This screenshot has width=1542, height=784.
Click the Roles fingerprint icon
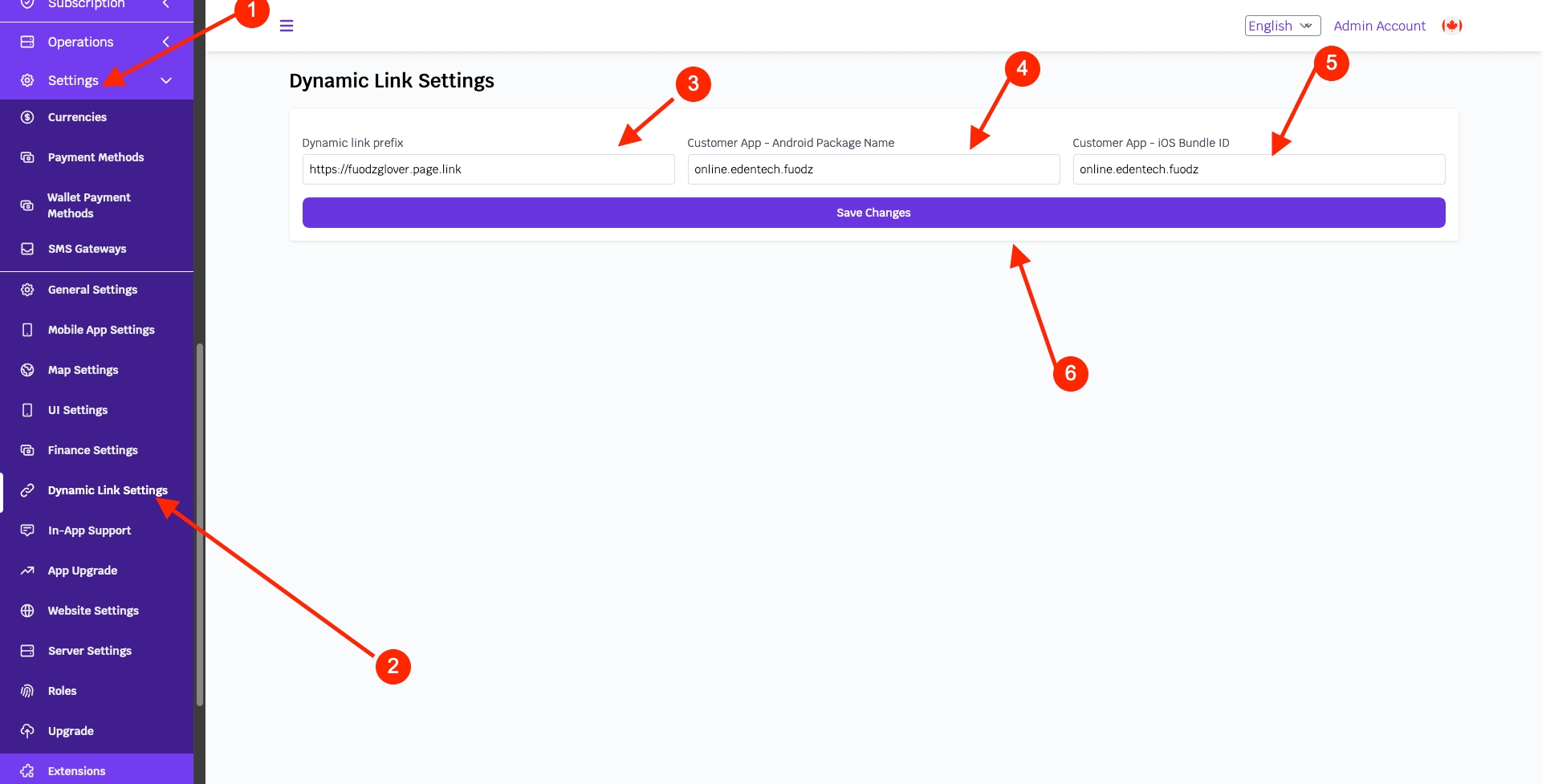click(27, 691)
